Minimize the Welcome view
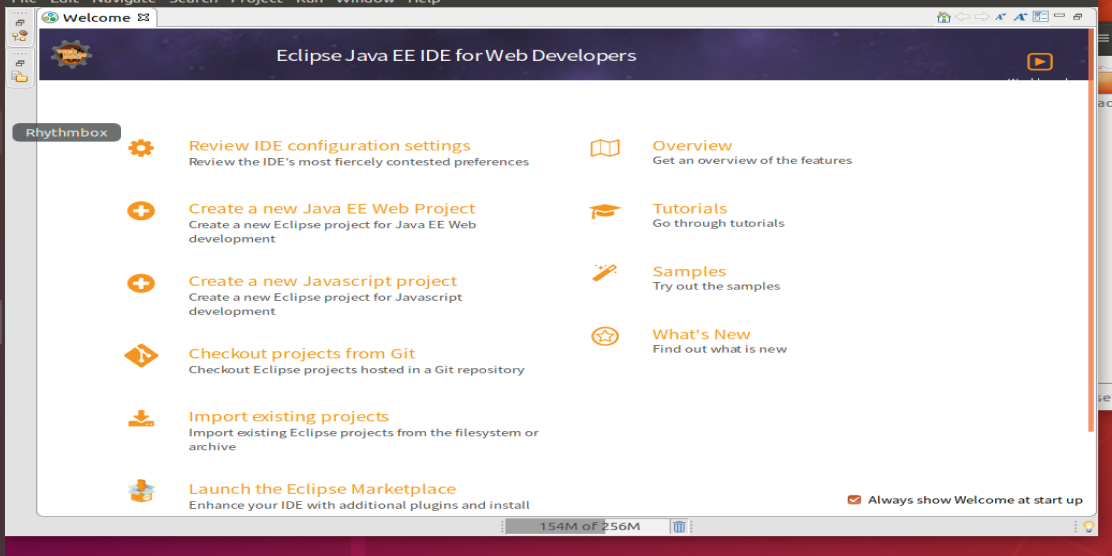This screenshot has width=1112, height=556. coord(1060,16)
